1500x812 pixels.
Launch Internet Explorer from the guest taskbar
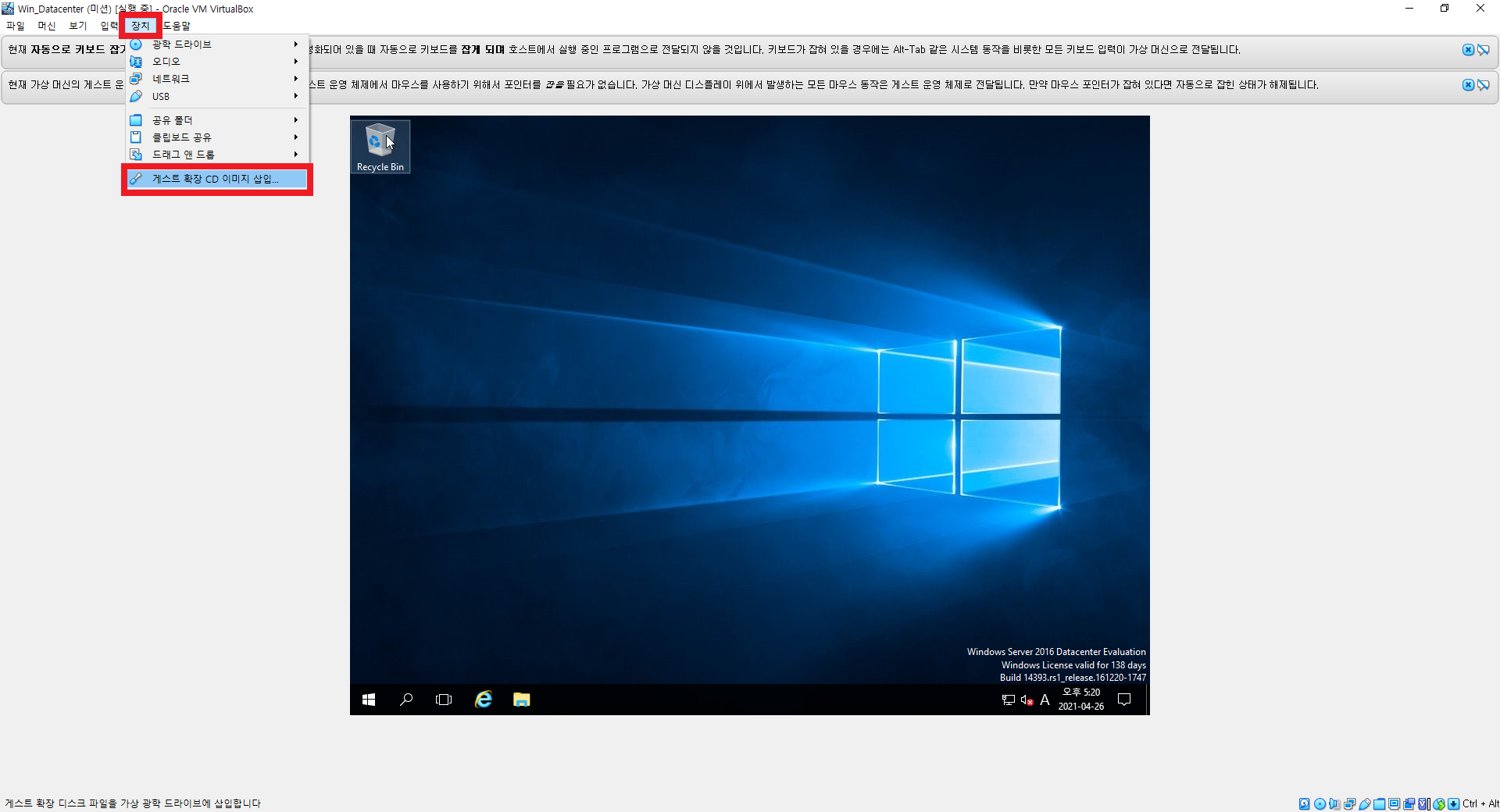484,700
